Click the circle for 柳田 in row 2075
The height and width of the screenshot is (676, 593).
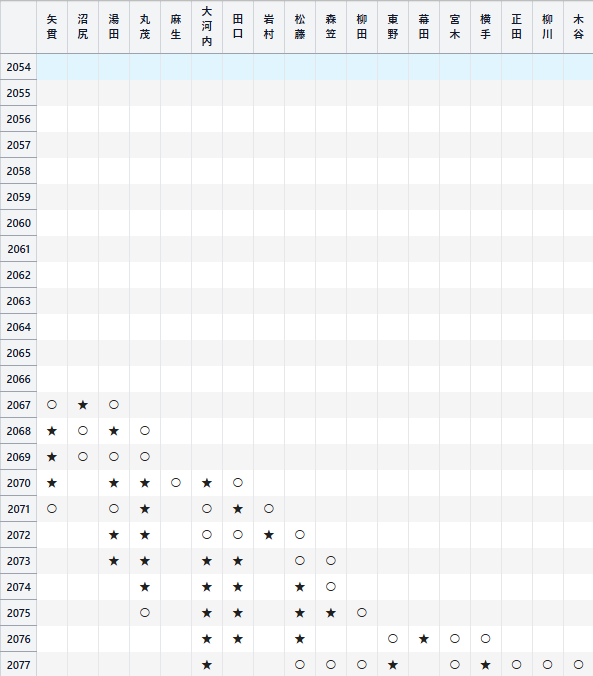click(x=362, y=613)
